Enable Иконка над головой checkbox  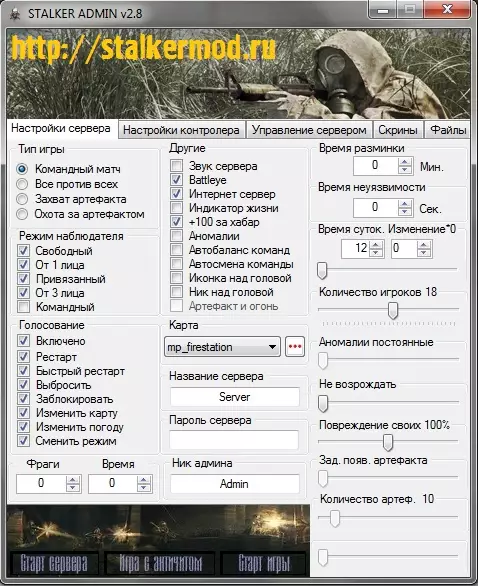pos(176,278)
